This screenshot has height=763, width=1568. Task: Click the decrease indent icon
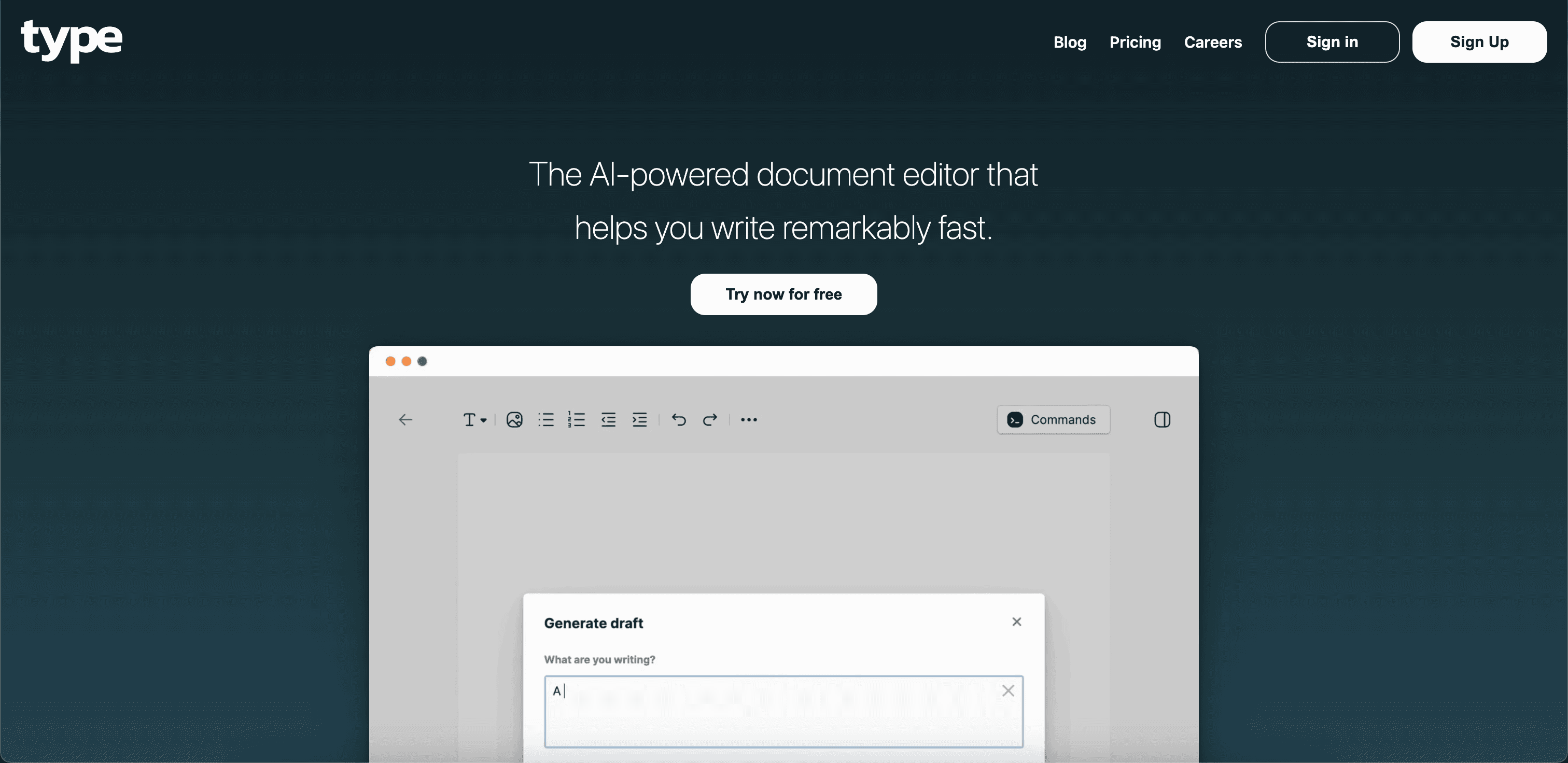(x=609, y=420)
